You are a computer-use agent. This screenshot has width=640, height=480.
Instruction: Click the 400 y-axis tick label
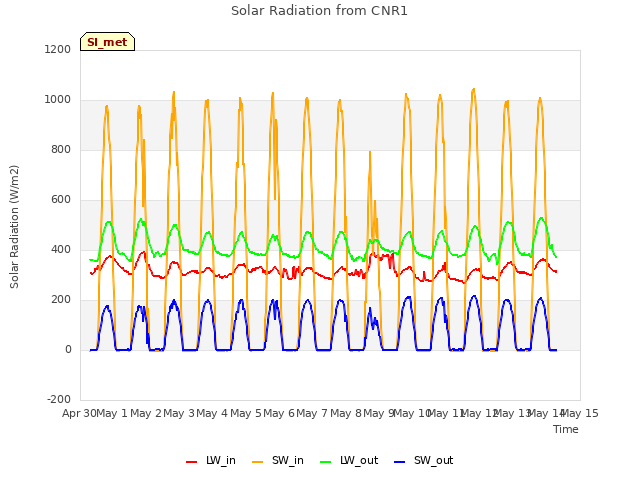coord(61,249)
